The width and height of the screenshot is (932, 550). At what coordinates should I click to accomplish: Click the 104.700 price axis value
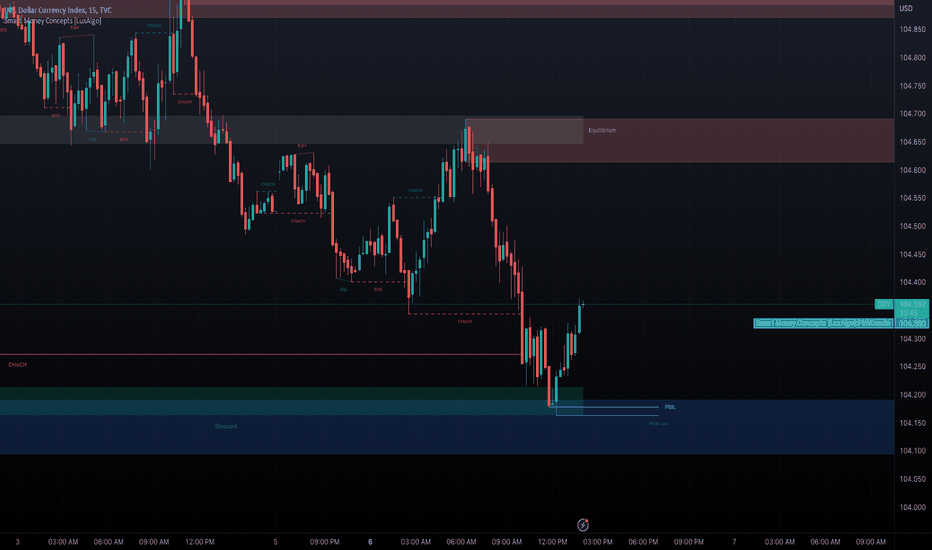tap(912, 114)
